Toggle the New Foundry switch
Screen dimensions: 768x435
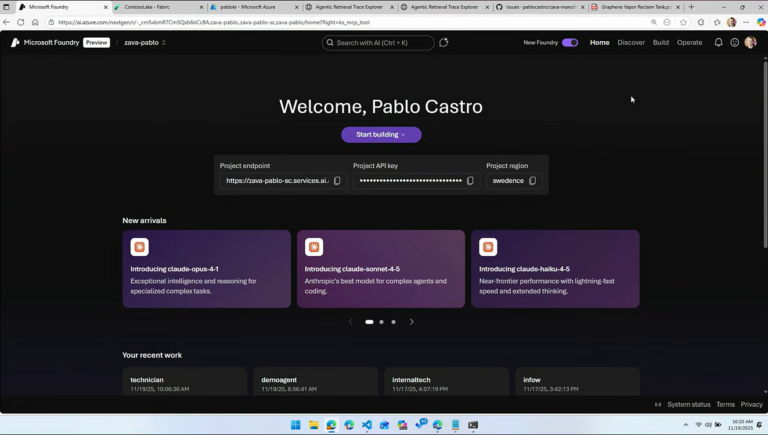[x=570, y=43]
